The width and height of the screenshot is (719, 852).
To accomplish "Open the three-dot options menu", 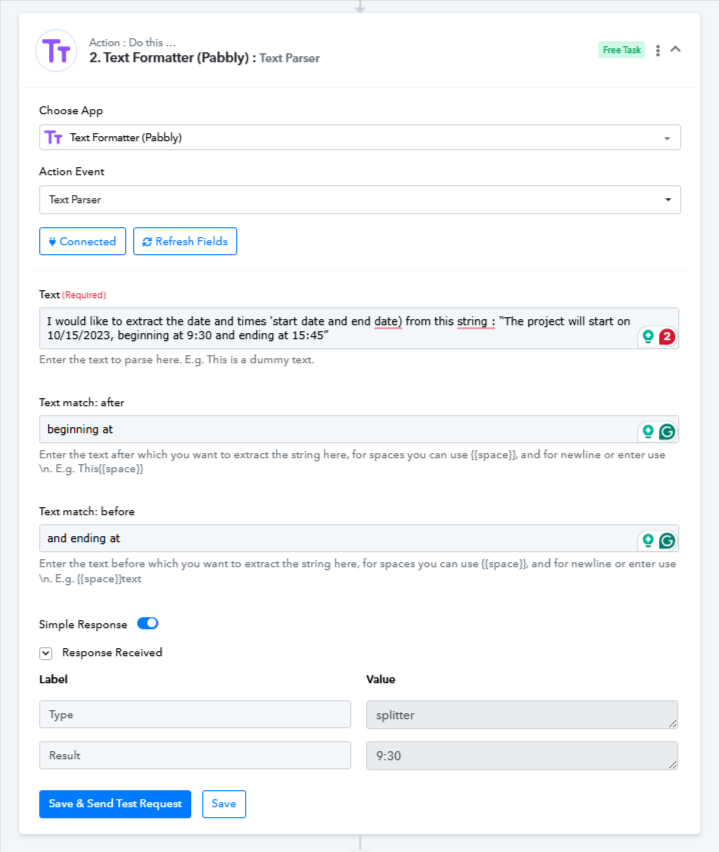I will 658,51.
